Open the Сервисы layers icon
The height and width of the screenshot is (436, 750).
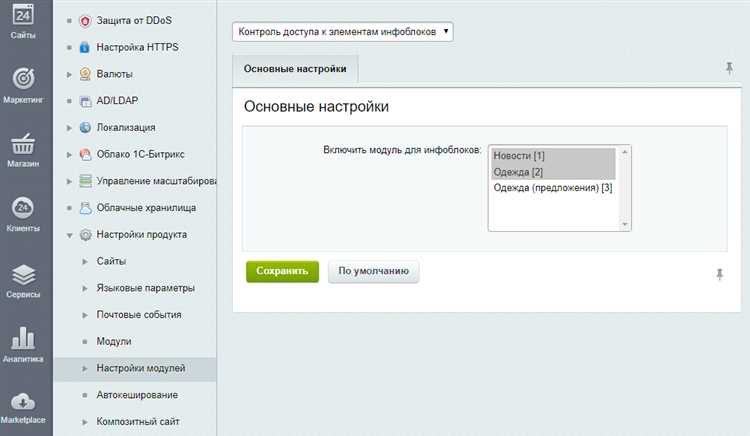23,274
